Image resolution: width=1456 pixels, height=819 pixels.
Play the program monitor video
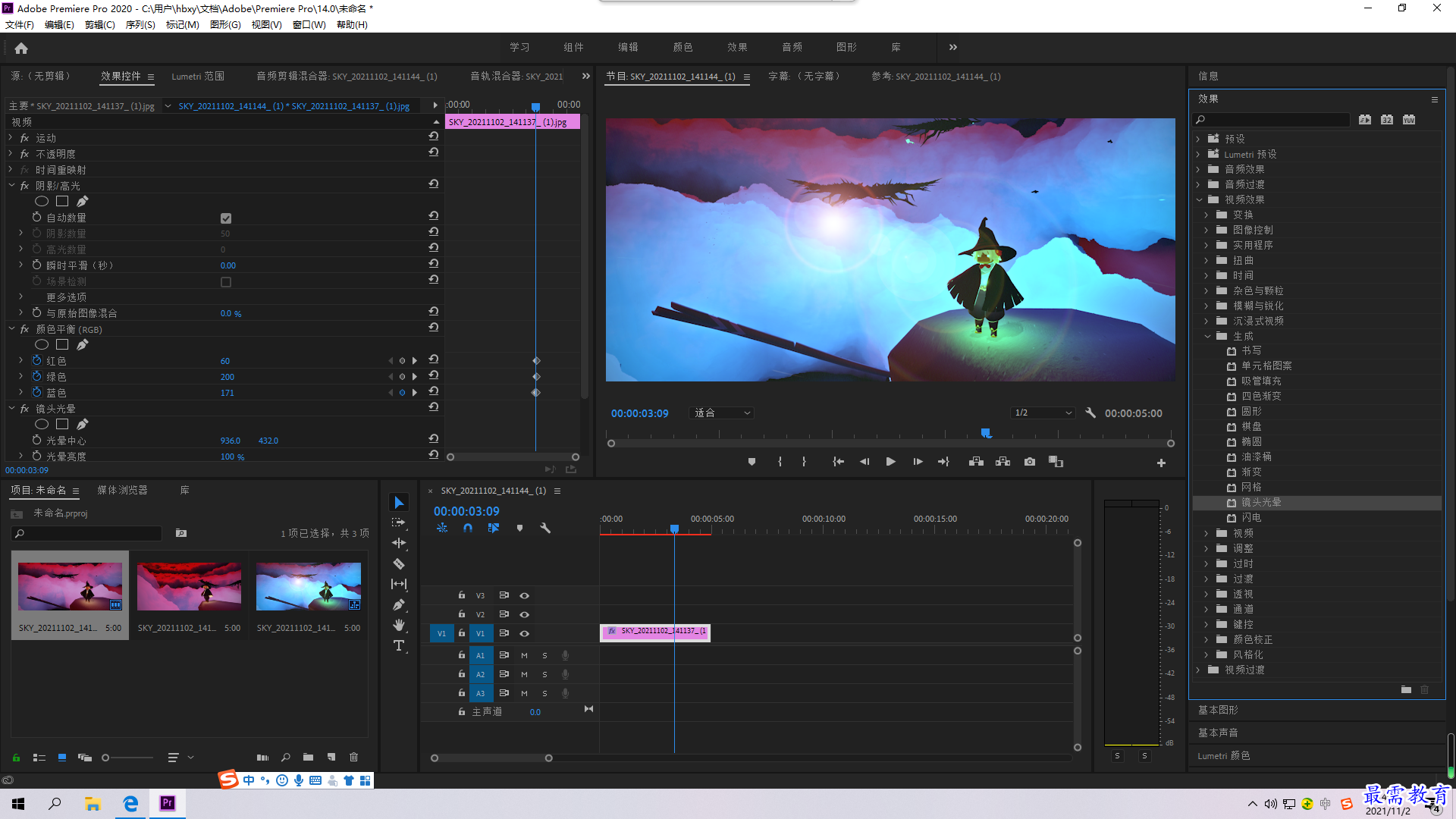tap(891, 462)
